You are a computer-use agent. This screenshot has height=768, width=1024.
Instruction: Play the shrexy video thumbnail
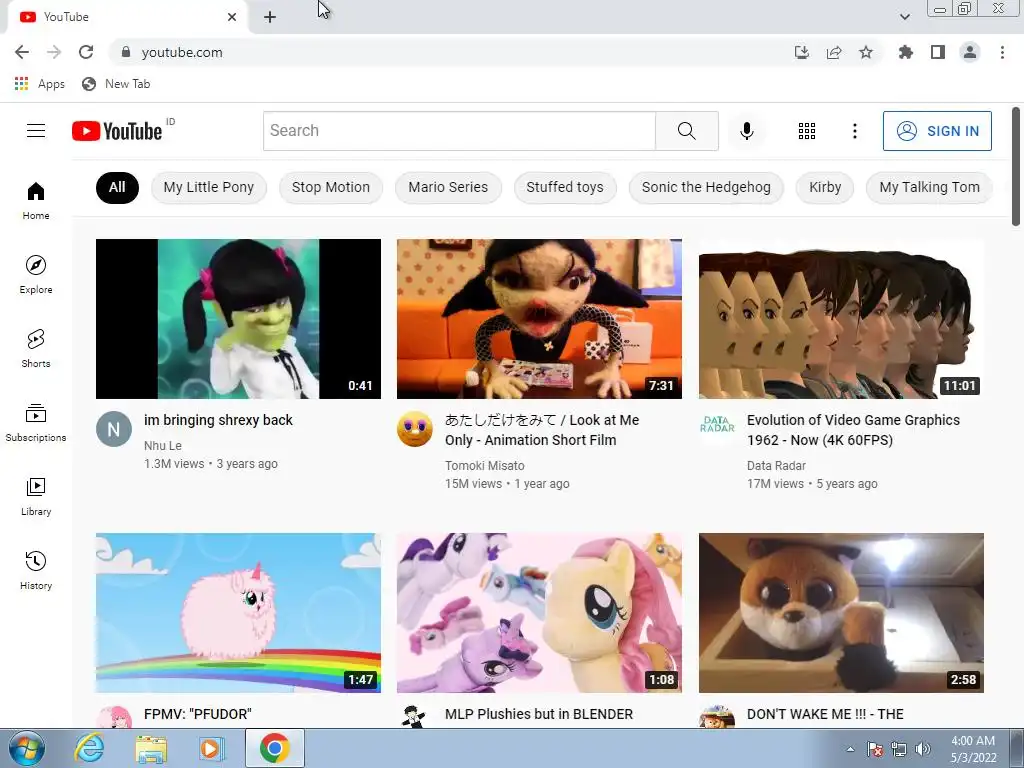(238, 319)
